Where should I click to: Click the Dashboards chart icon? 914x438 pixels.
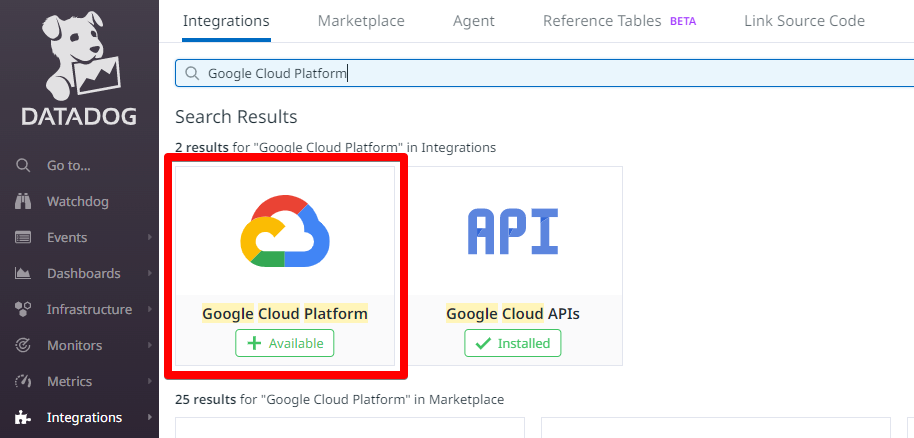point(23,274)
